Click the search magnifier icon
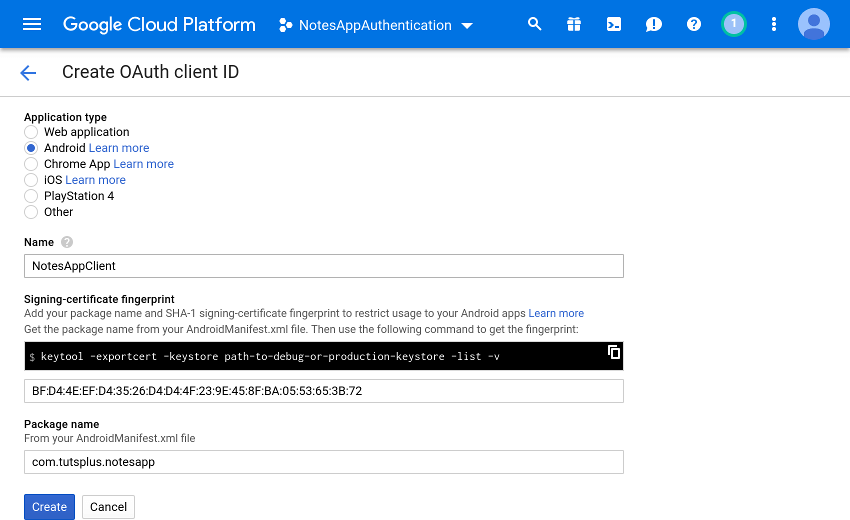The height and width of the screenshot is (520, 850). coord(535,24)
